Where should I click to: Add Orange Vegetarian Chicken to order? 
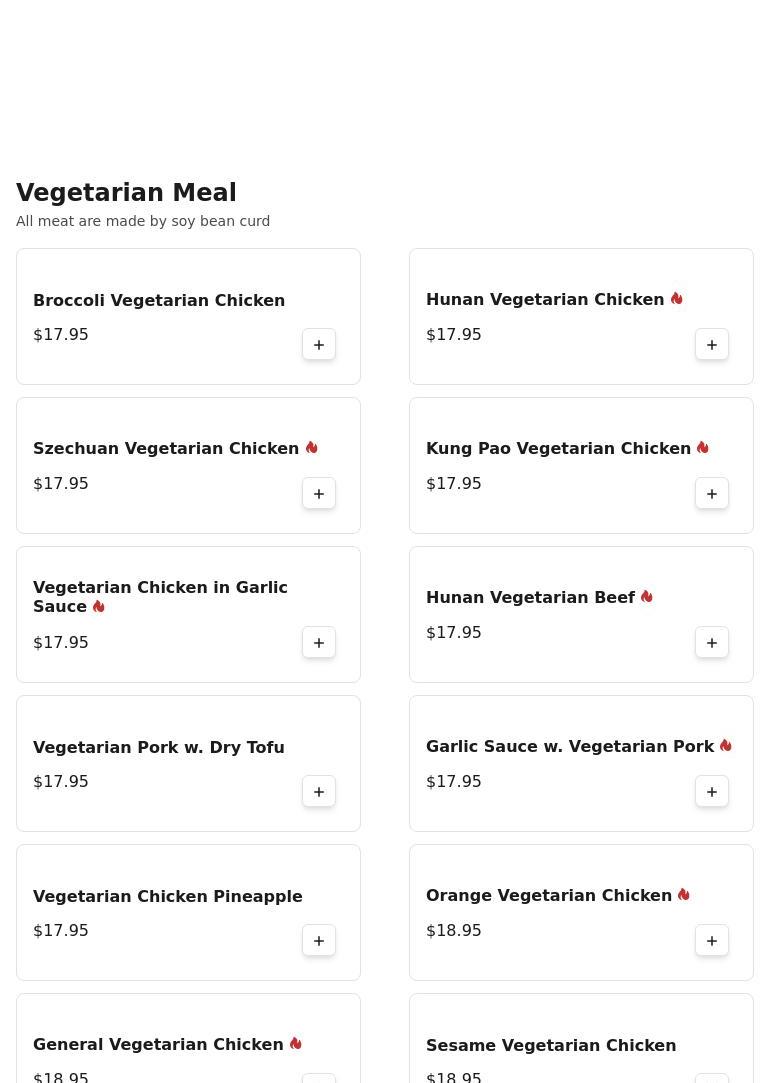click(x=712, y=941)
